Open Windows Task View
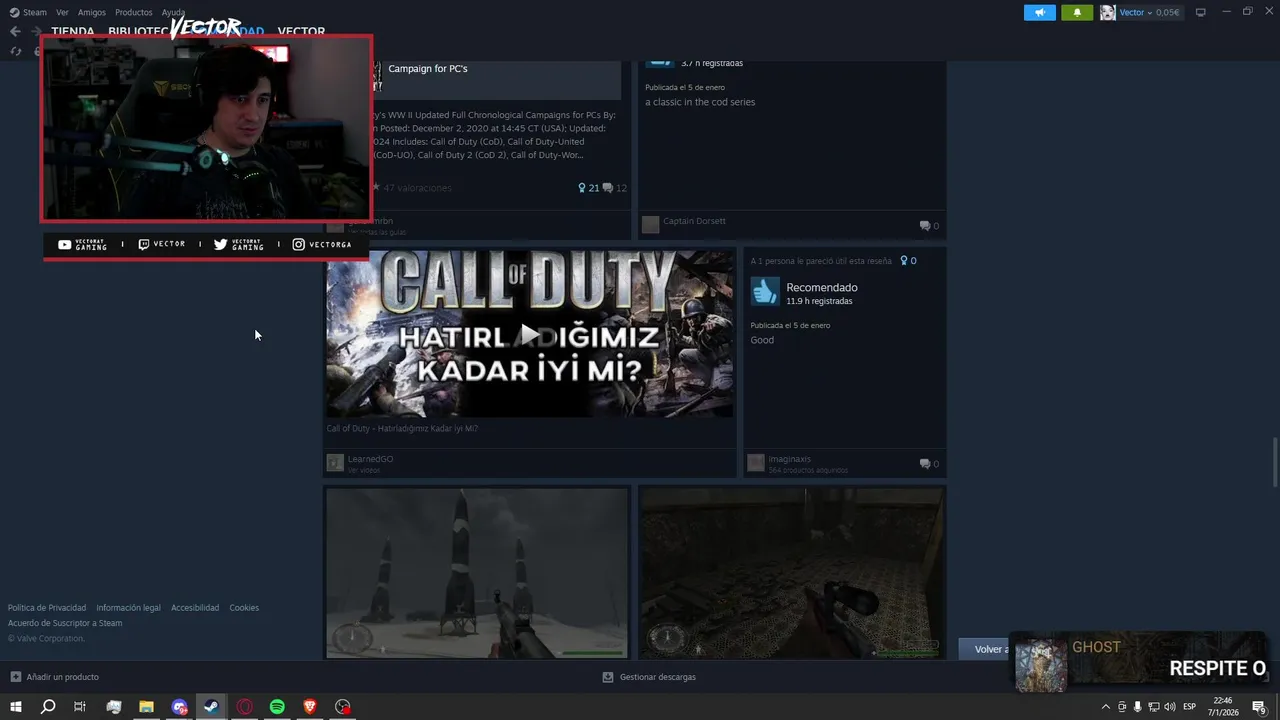The height and width of the screenshot is (720, 1280). click(x=80, y=707)
